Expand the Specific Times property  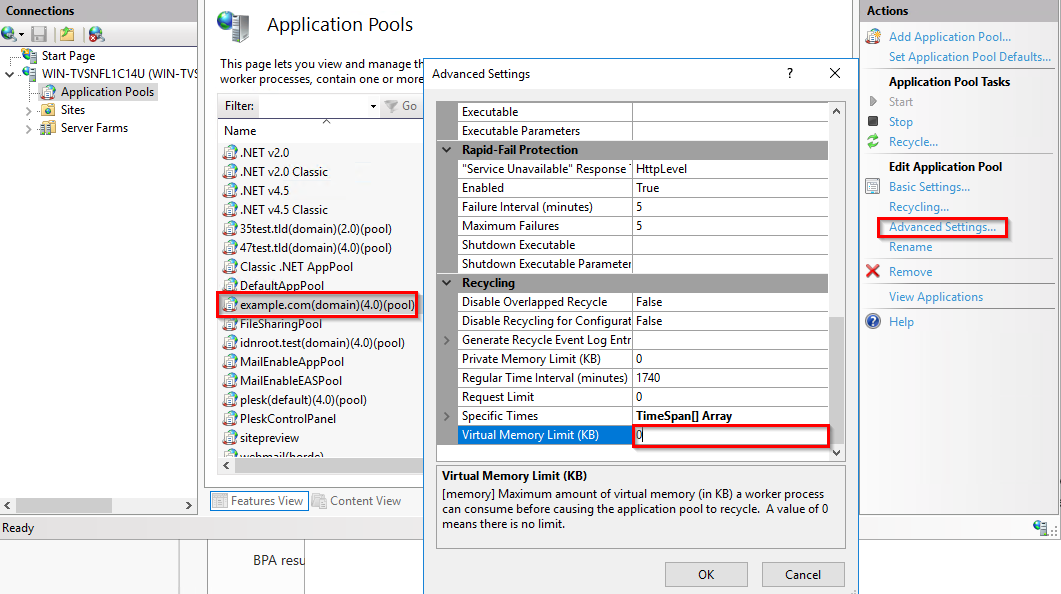coord(447,416)
